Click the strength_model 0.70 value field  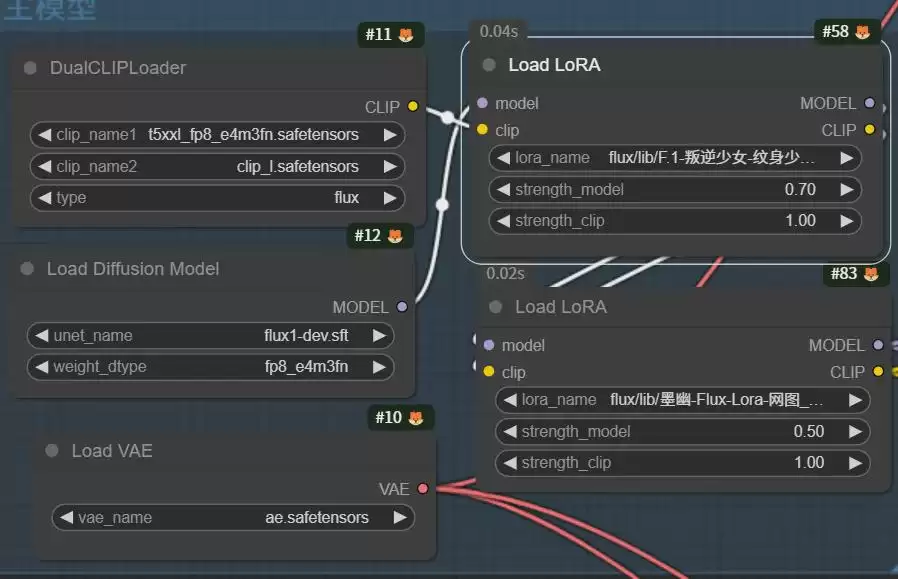(675, 190)
